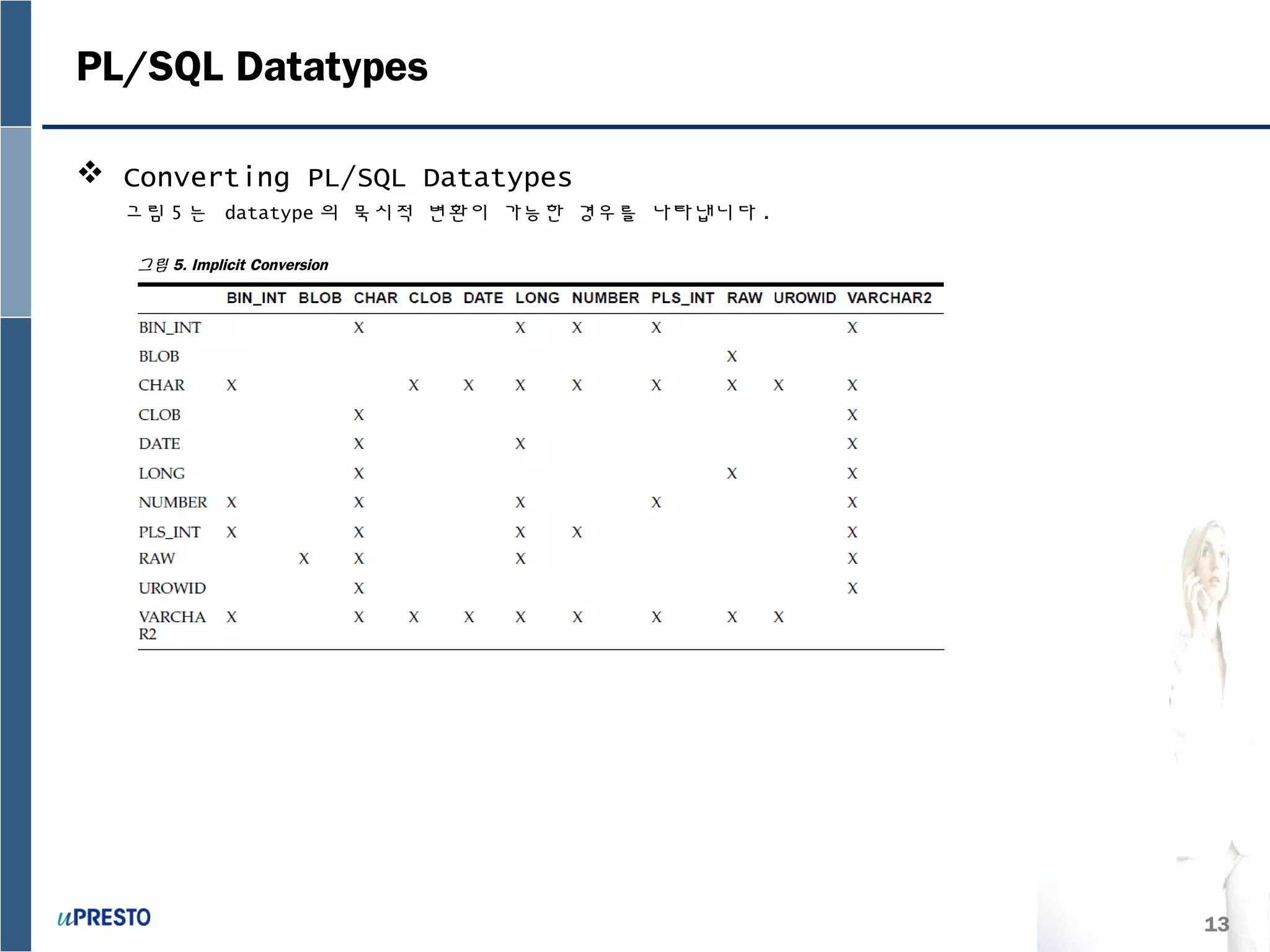Viewport: 1270px width, 952px height.
Task: Click the X in BLOB row, RAW column
Action: click(x=732, y=356)
